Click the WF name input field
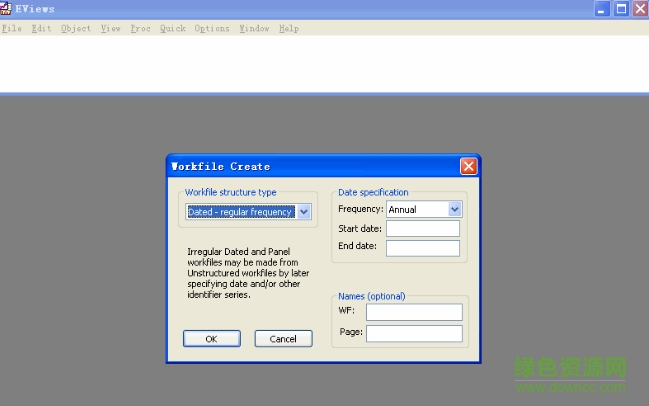The image size is (649, 406). click(414, 312)
